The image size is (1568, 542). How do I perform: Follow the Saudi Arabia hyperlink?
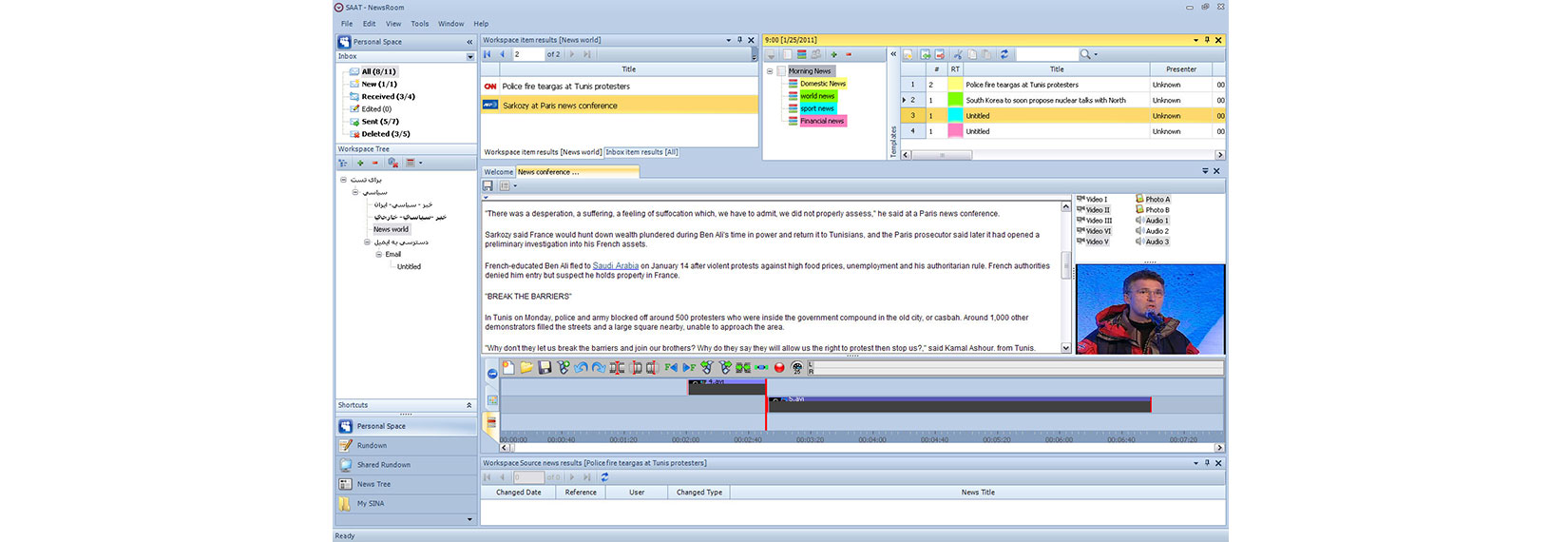pyautogui.click(x=615, y=266)
